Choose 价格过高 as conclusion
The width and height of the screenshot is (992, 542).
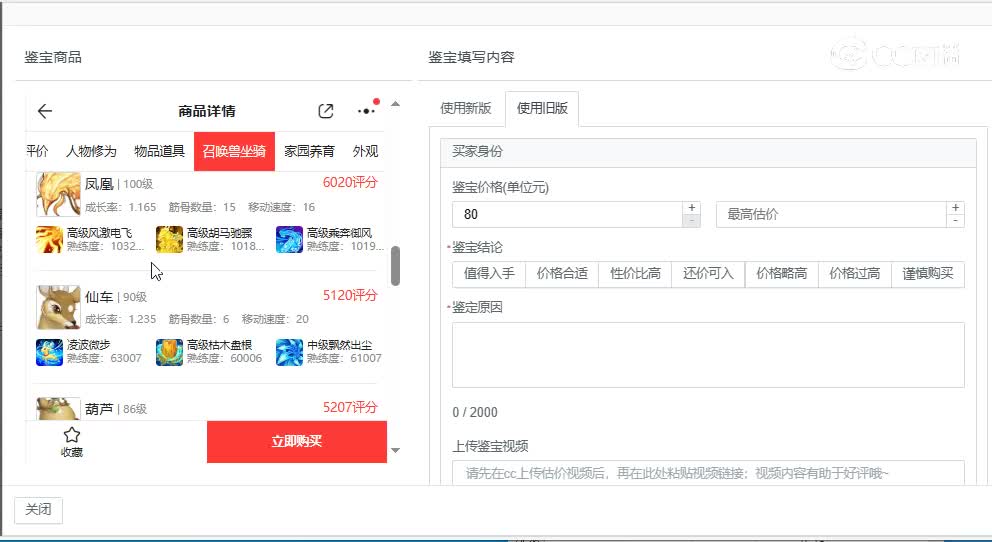coord(854,274)
